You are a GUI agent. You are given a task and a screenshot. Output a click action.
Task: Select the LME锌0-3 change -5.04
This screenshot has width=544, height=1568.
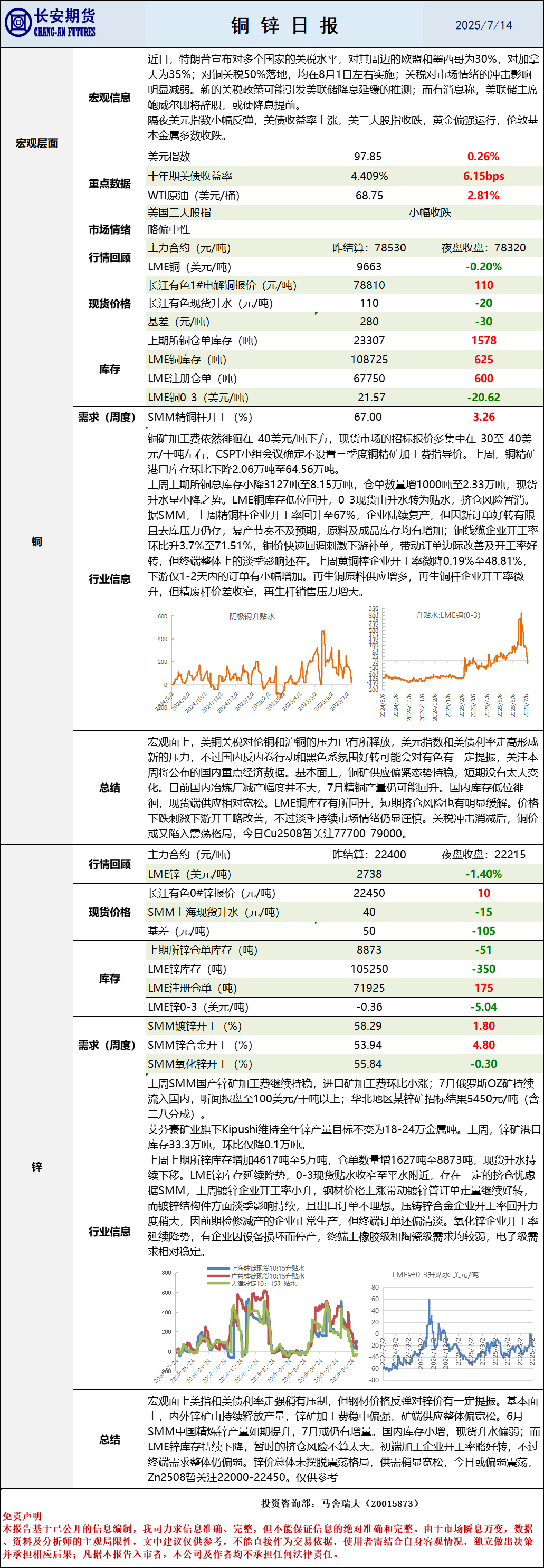click(x=484, y=1007)
